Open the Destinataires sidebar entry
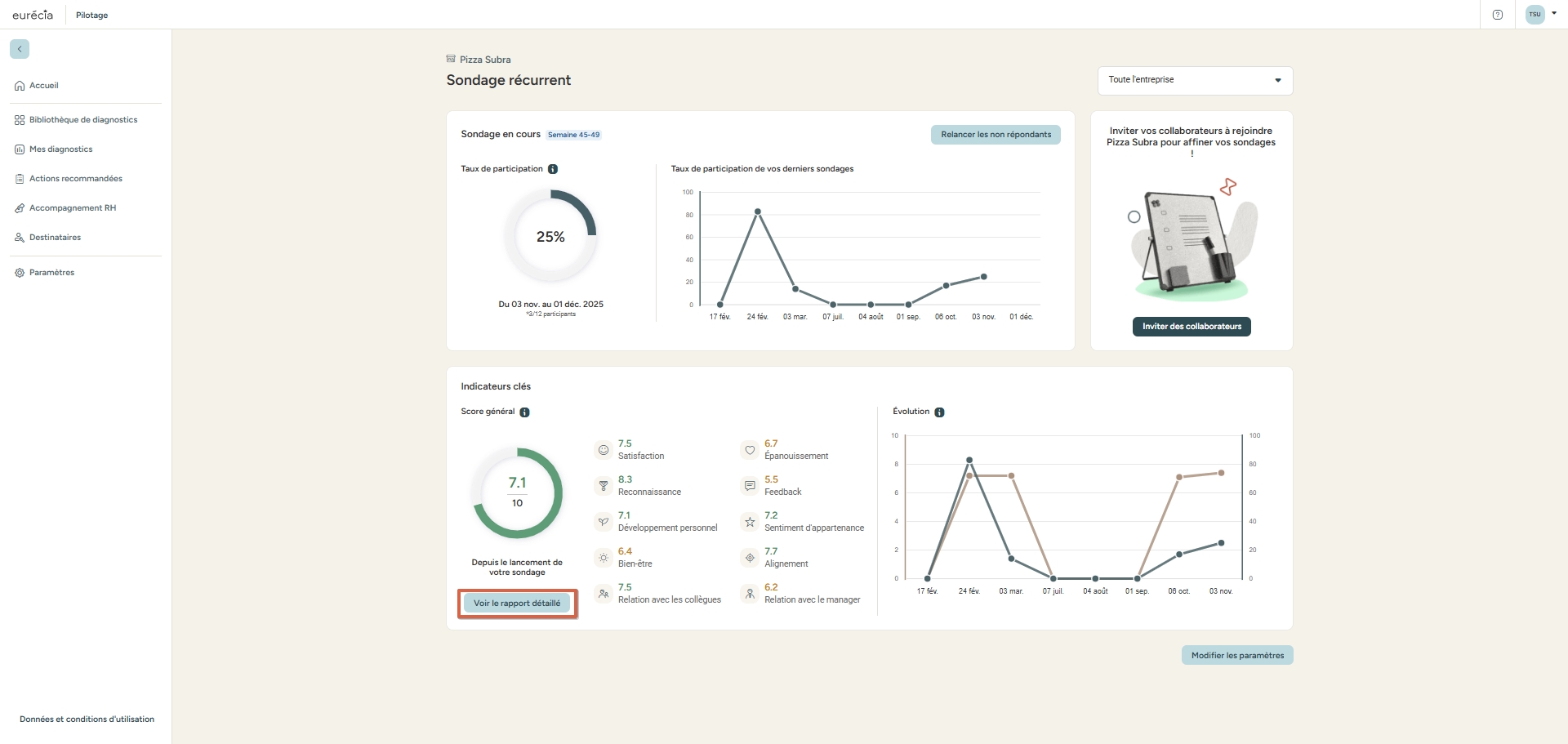The height and width of the screenshot is (744, 1568). (x=55, y=238)
